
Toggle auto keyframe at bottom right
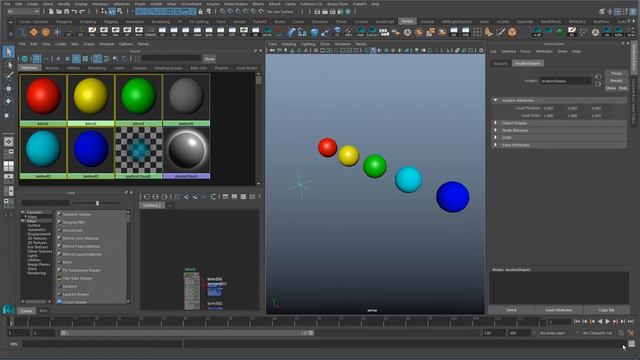click(621, 333)
